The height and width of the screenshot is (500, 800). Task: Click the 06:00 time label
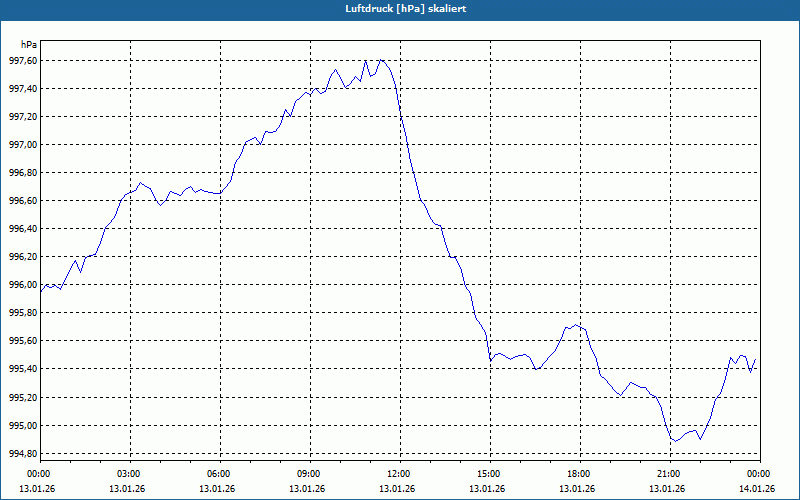click(220, 474)
